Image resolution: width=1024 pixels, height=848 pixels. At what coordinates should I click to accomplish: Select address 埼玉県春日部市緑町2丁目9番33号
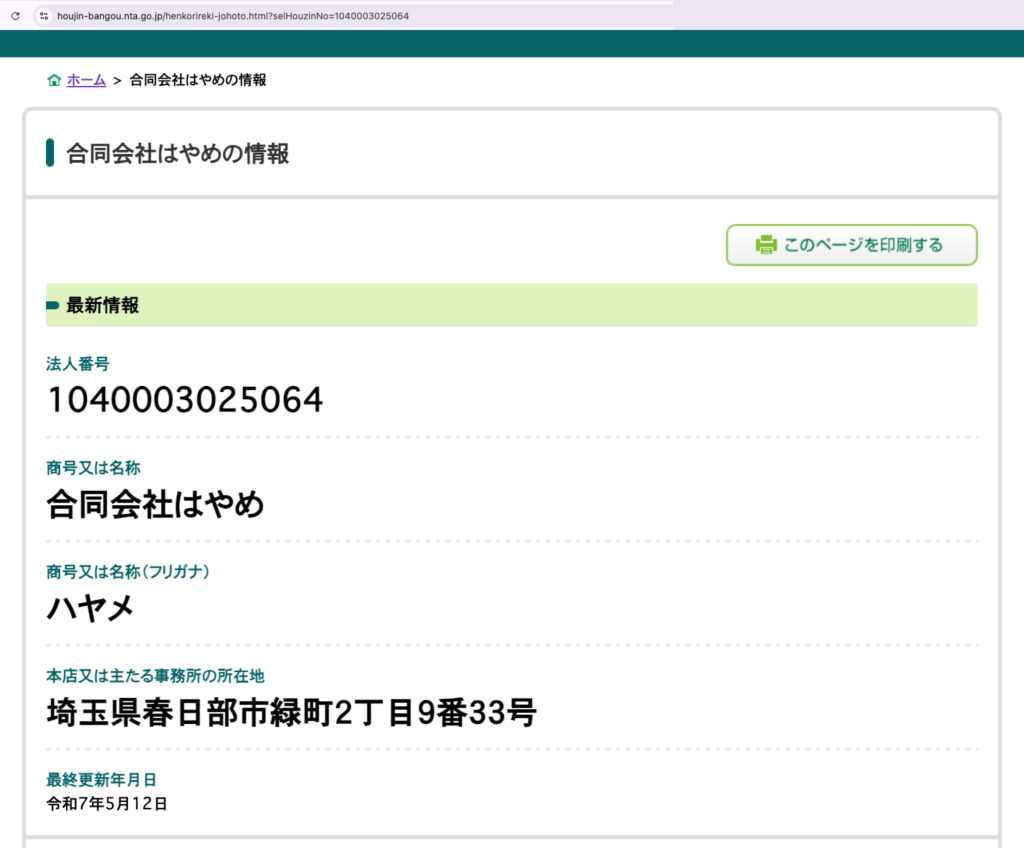tap(292, 713)
